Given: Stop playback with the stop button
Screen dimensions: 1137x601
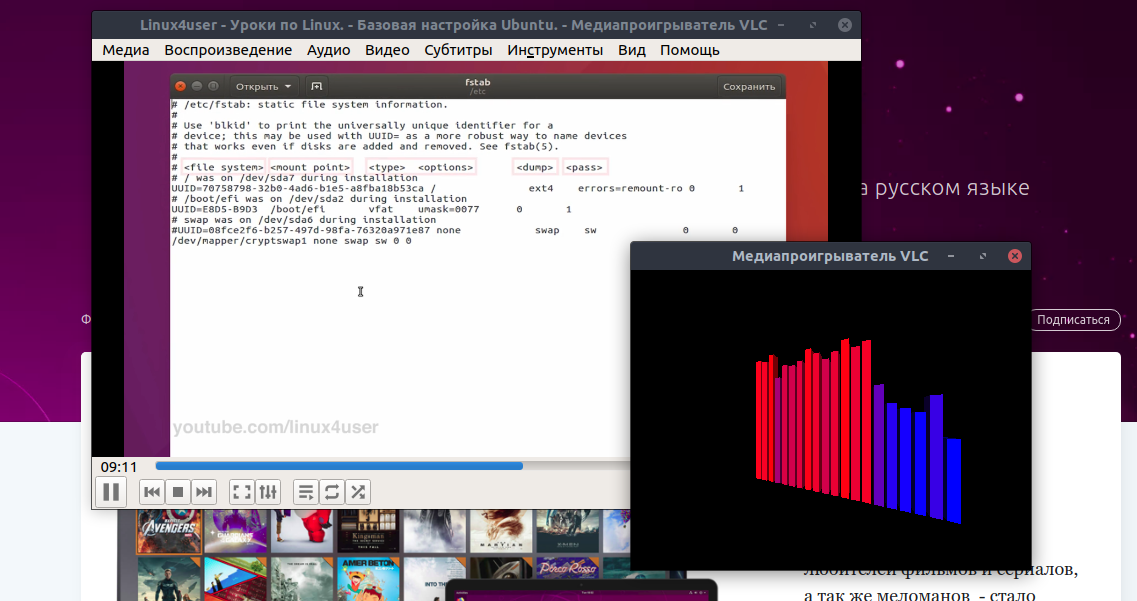Looking at the screenshot, I should point(178,491).
